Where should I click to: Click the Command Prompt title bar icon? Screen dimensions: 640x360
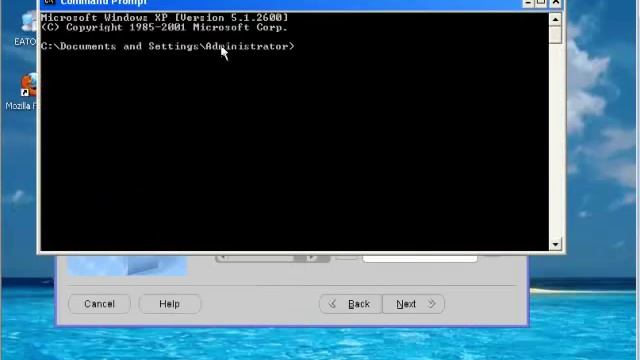tap(49, 2)
